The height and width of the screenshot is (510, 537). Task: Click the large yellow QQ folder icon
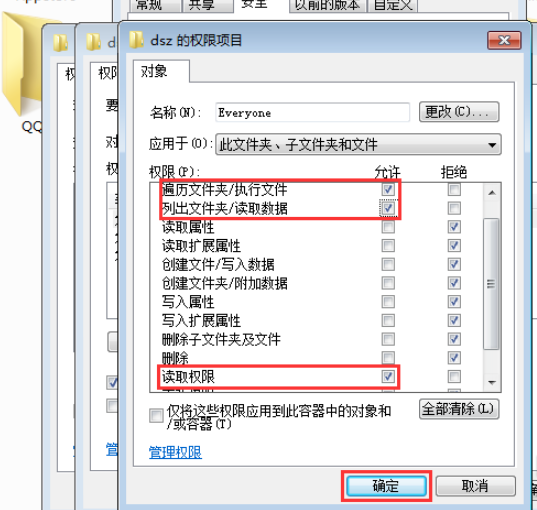21,63
